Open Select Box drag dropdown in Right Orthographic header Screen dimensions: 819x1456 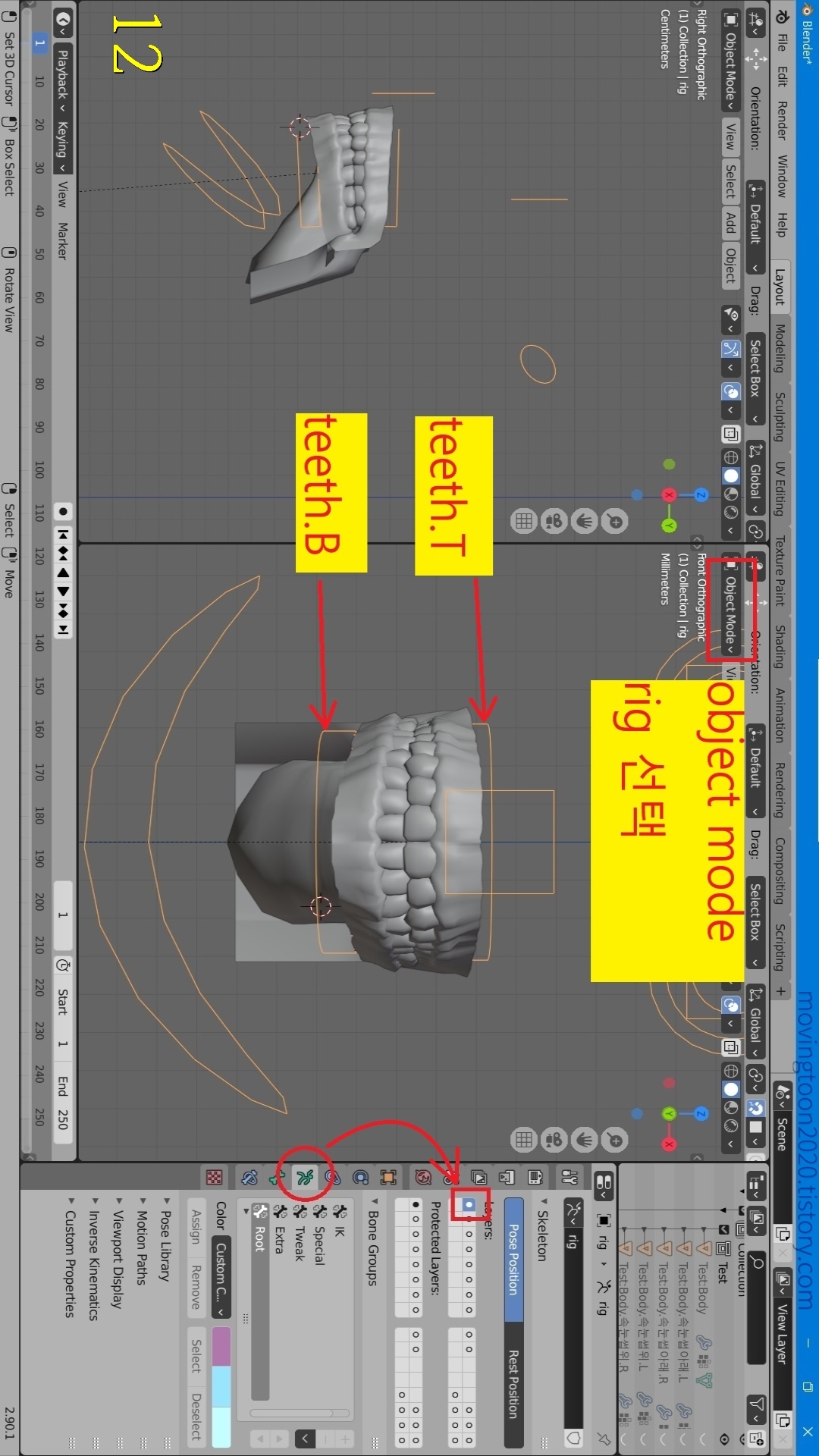click(x=755, y=379)
